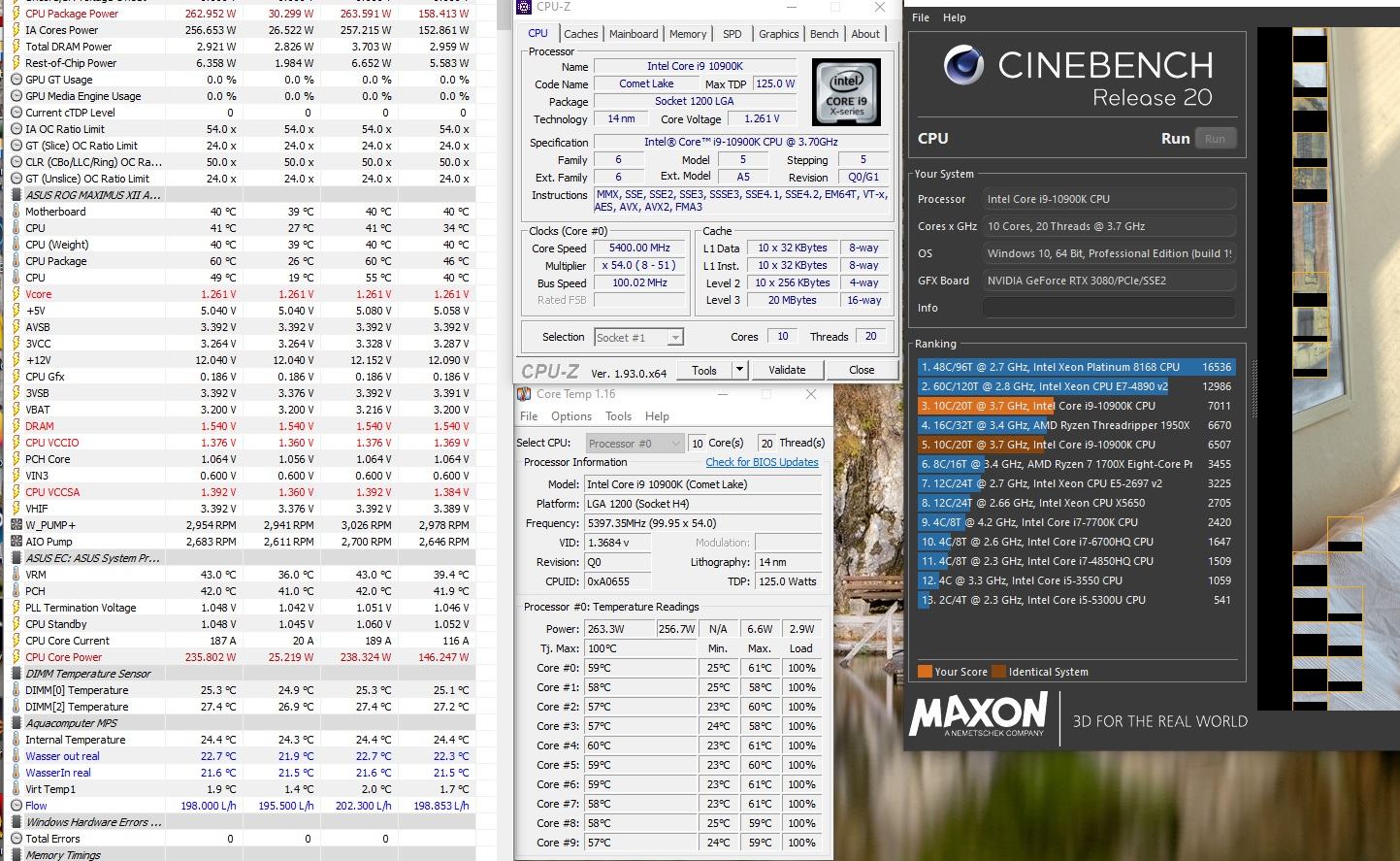Open the SPD tab in CPU-Z
The width and height of the screenshot is (1400, 861).
[x=733, y=34]
